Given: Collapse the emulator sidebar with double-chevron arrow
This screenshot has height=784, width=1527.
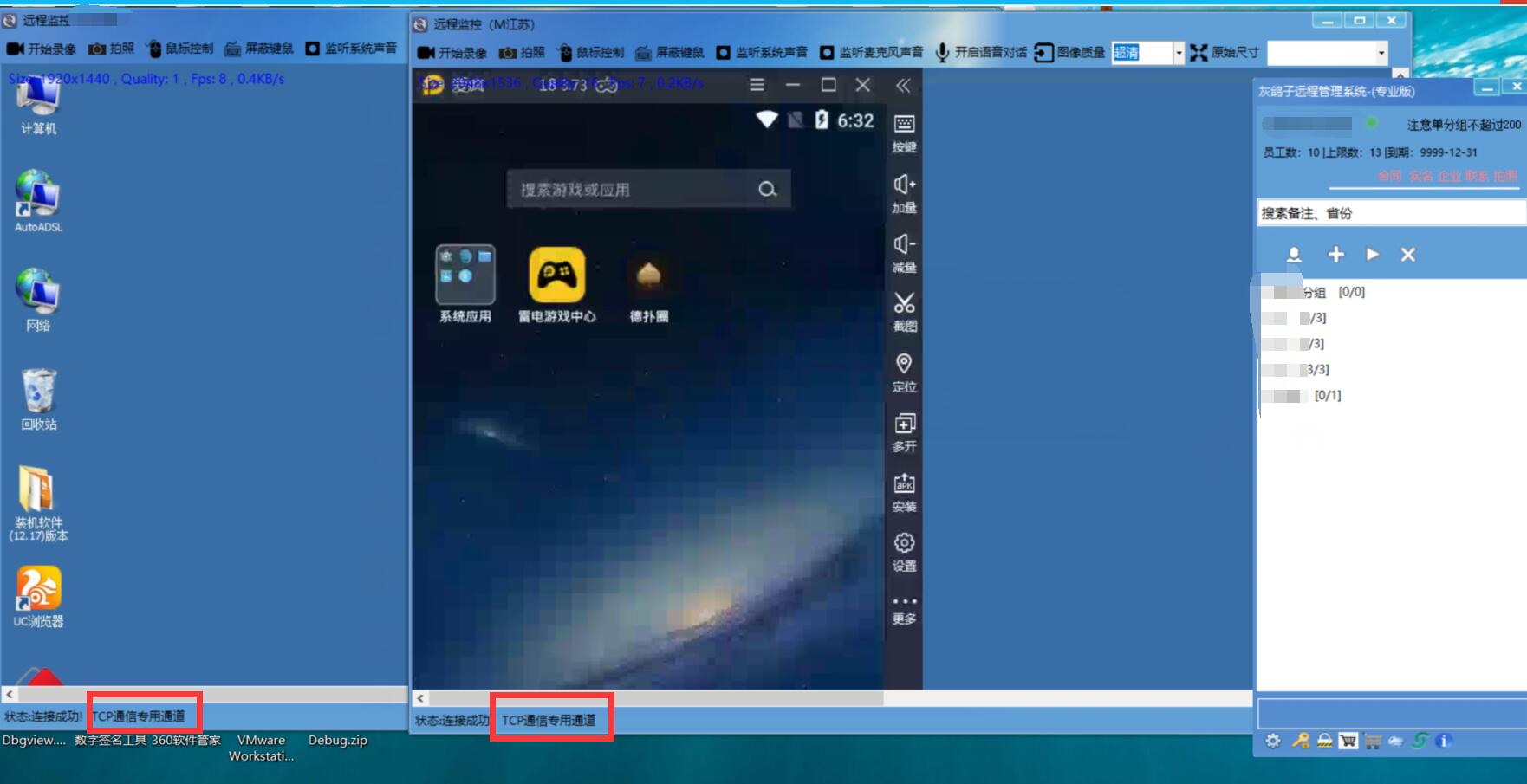Looking at the screenshot, I should point(903,85).
